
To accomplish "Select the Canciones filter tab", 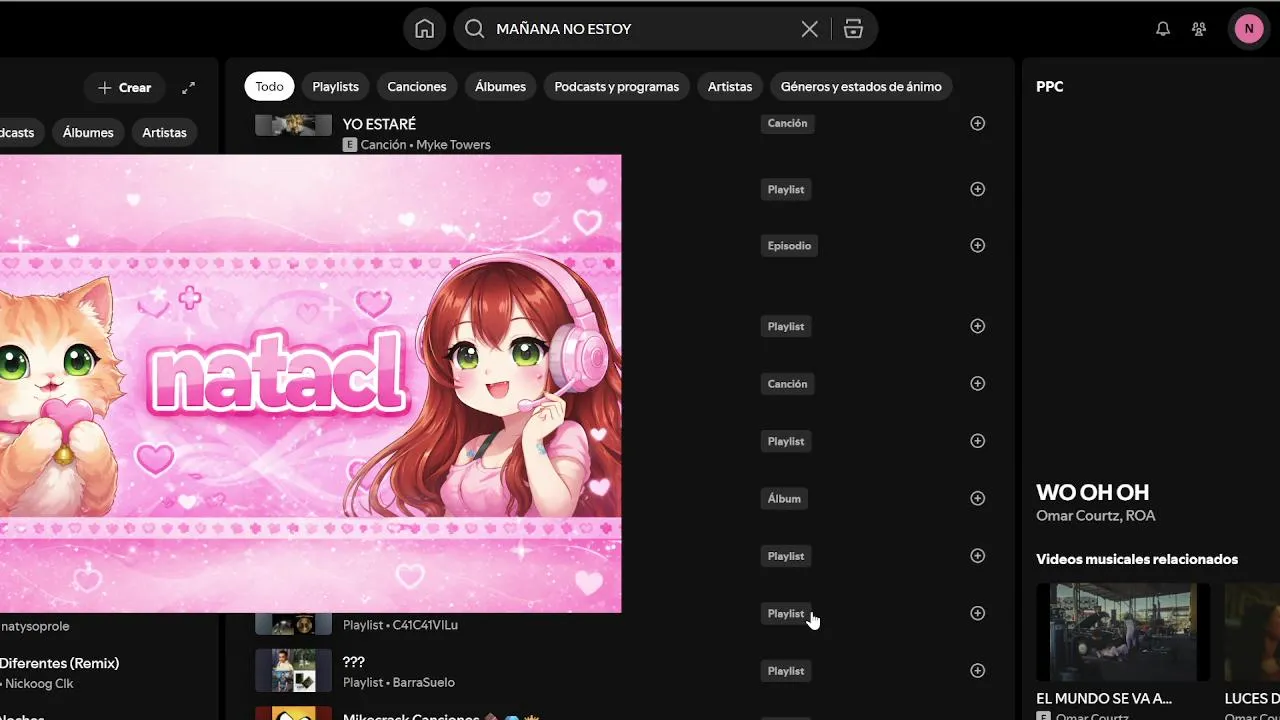I will click(417, 86).
